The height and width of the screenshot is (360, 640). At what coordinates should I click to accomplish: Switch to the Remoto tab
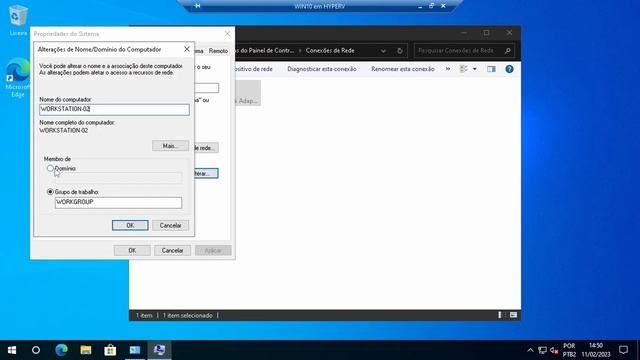coord(218,51)
